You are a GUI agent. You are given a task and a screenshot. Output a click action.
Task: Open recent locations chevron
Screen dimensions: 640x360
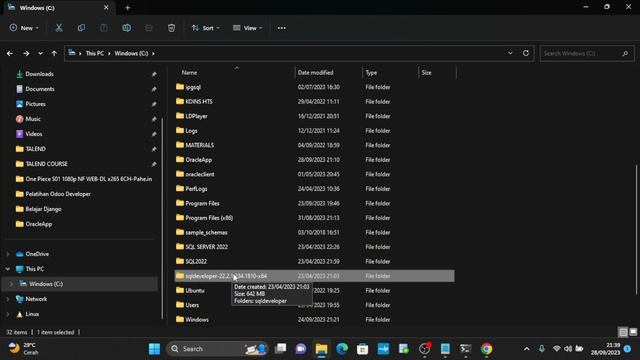40,53
